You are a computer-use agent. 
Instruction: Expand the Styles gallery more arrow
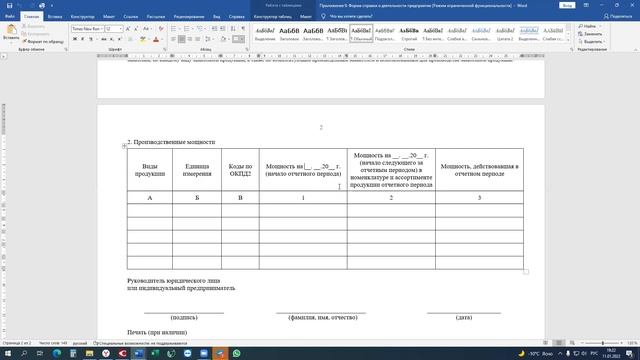[x=568, y=40]
